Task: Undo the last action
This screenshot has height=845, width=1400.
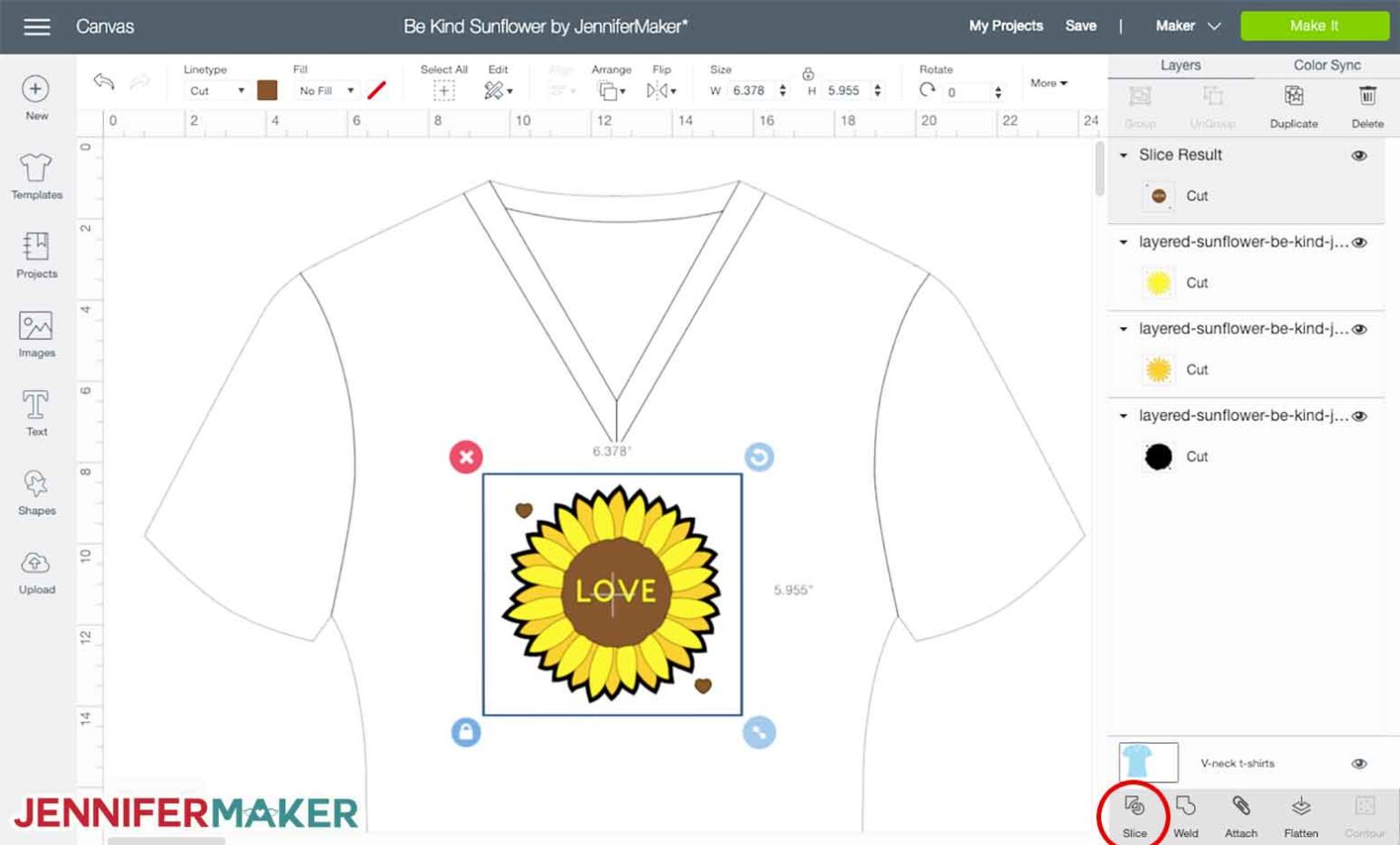Action: point(104,82)
